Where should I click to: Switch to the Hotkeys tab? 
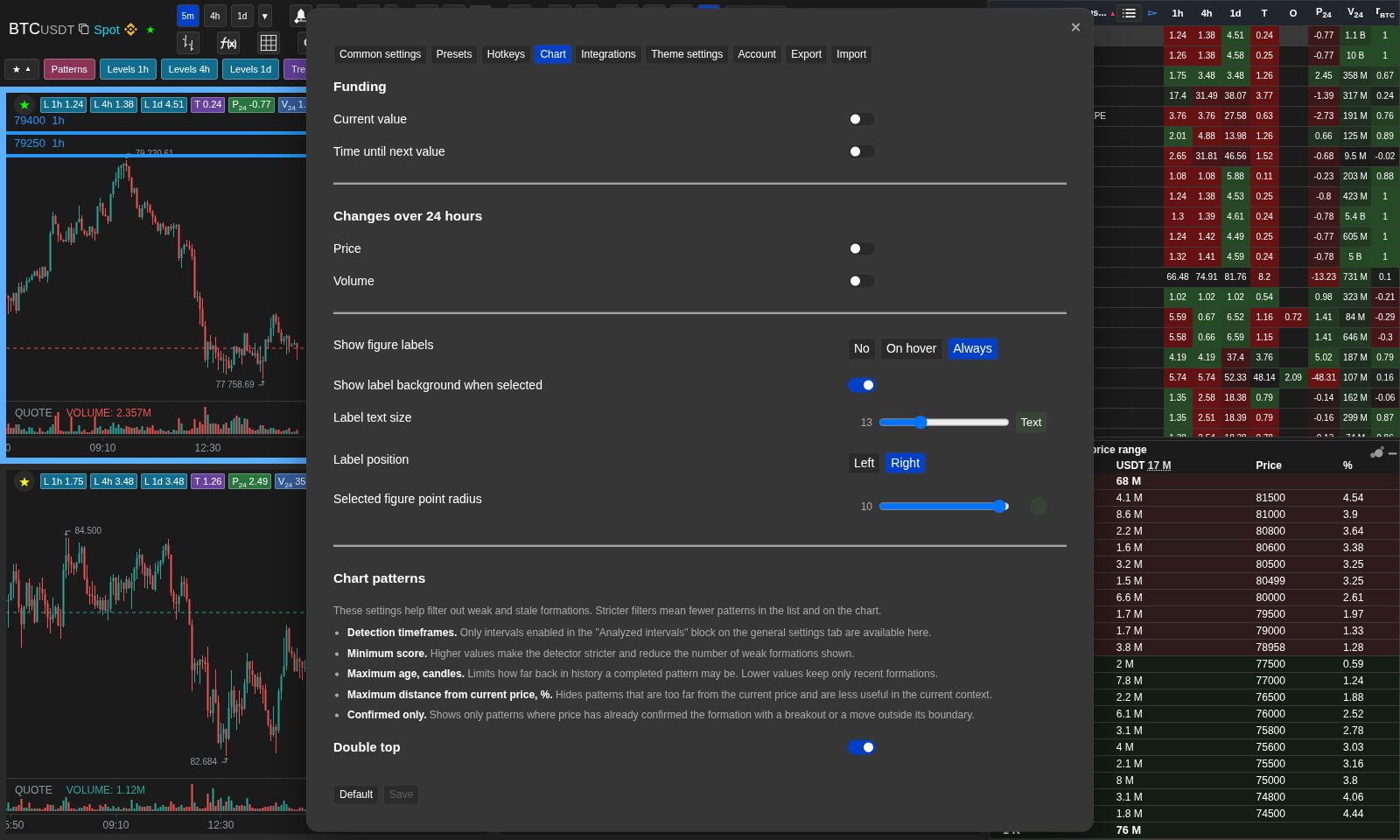(506, 54)
